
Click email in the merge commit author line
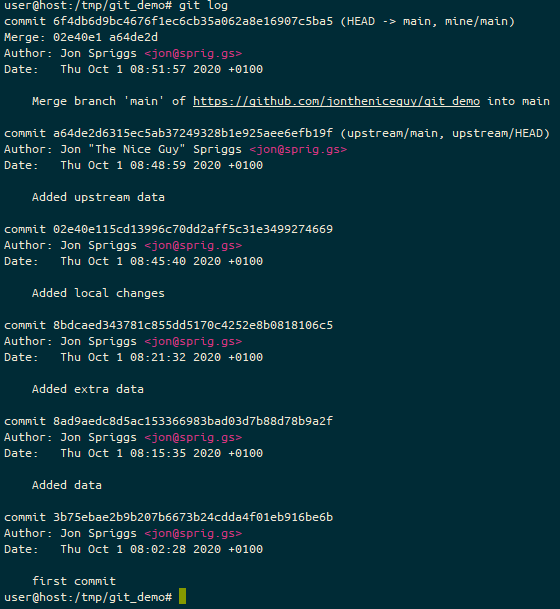point(193,54)
